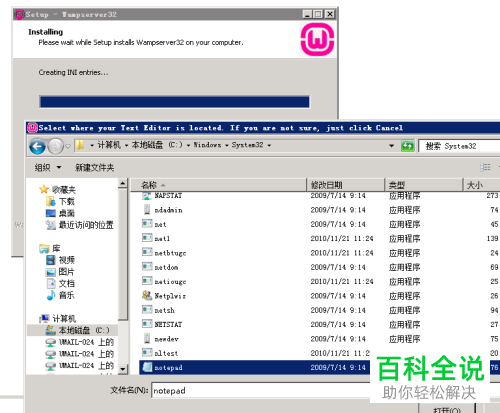The width and height of the screenshot is (500, 413).
Task: Click the 类型 (Type) column header
Action: (x=424, y=185)
